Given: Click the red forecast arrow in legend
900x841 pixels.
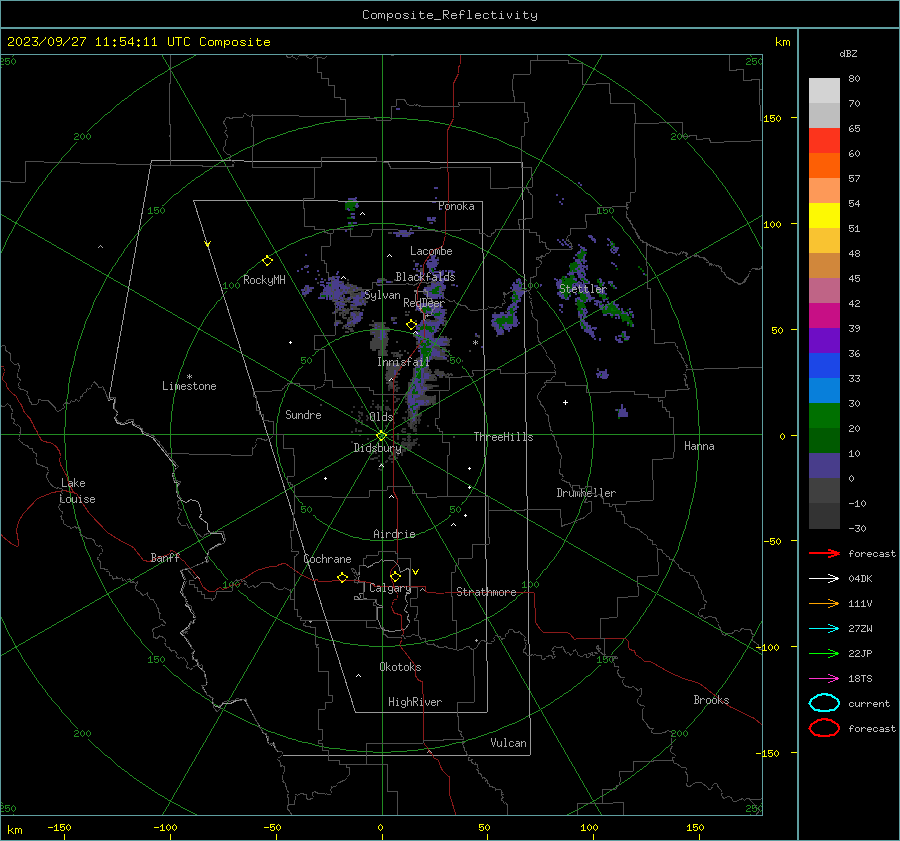Looking at the screenshot, I should [824, 553].
